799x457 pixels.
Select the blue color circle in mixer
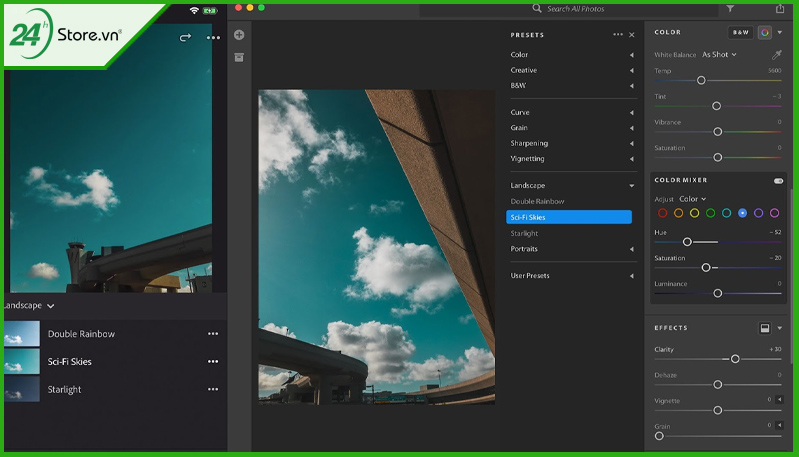(742, 213)
